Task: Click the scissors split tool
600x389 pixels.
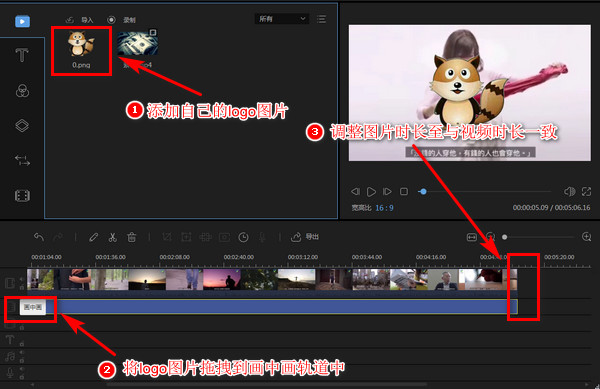Action: [x=112, y=237]
